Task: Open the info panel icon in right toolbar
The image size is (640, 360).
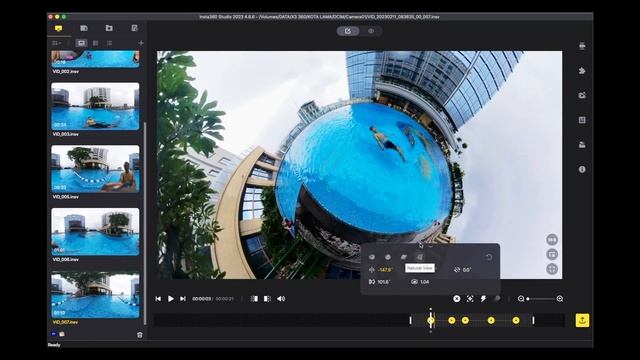Action: coord(582,169)
